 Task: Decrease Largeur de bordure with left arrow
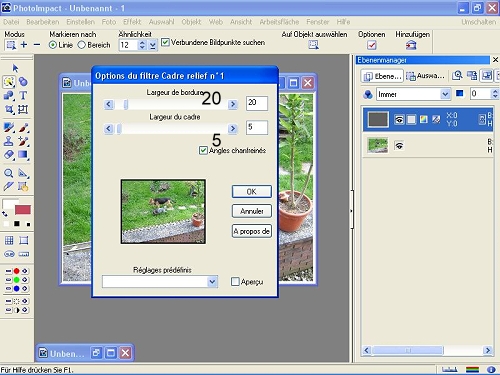(108, 104)
